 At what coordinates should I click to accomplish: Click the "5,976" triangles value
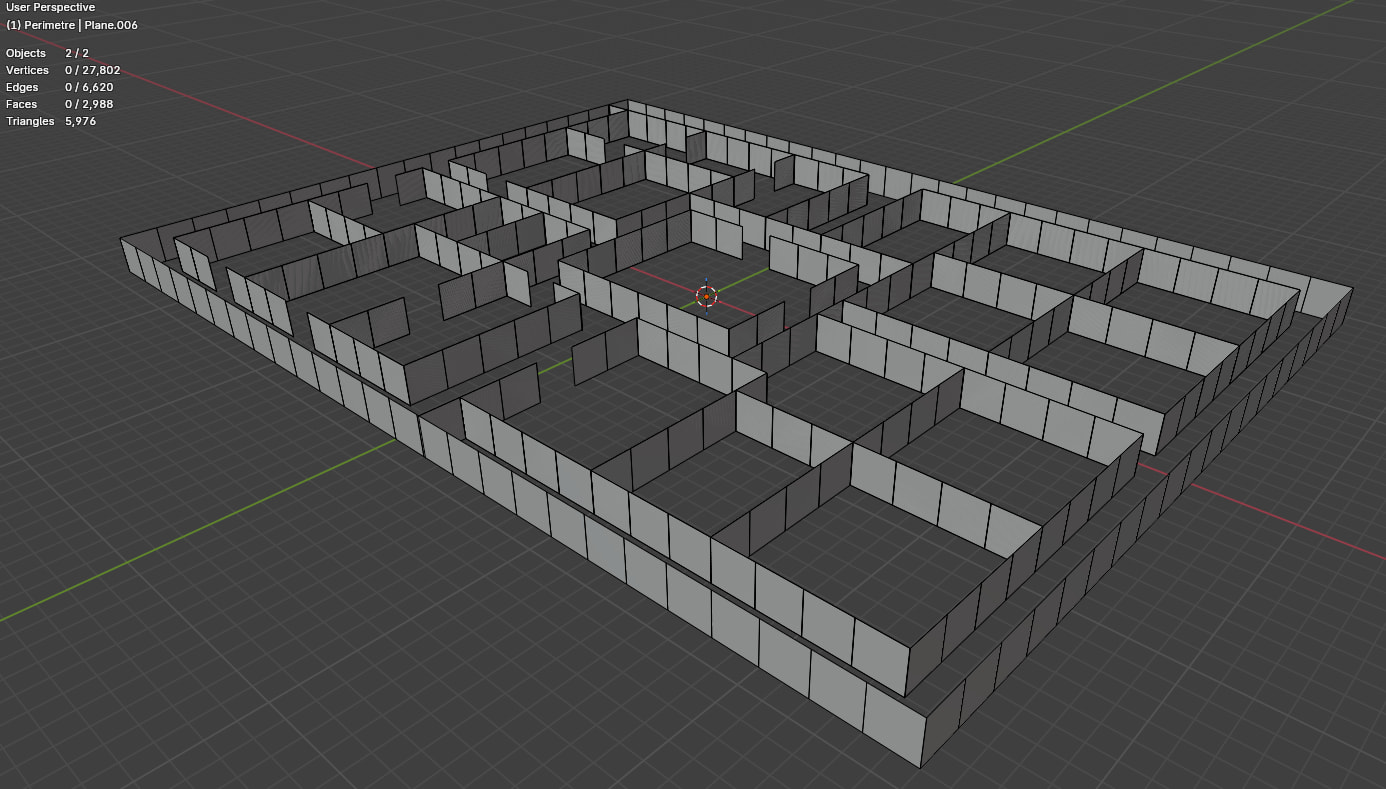point(80,121)
